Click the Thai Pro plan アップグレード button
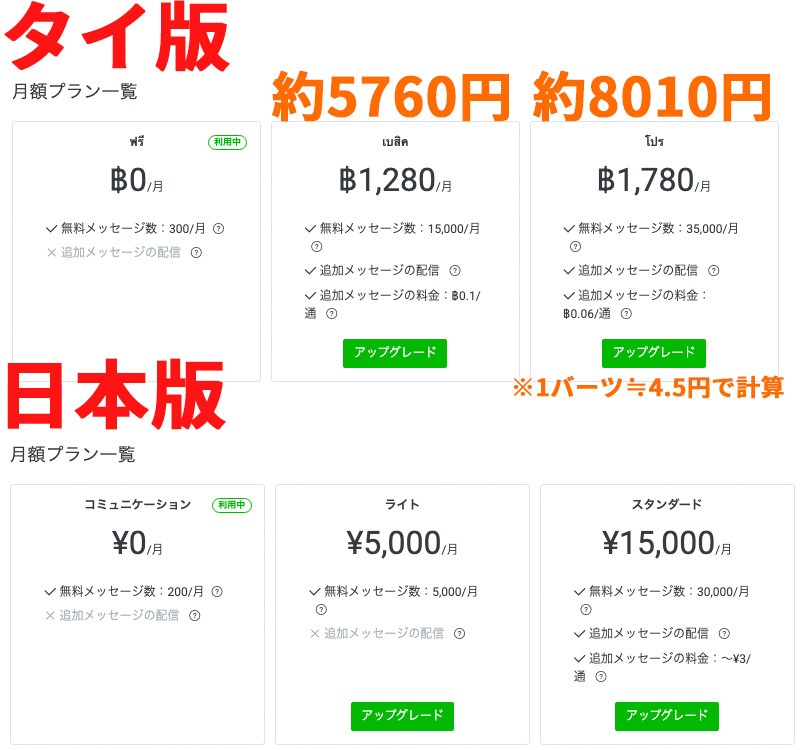This screenshot has width=800, height=750. [654, 353]
